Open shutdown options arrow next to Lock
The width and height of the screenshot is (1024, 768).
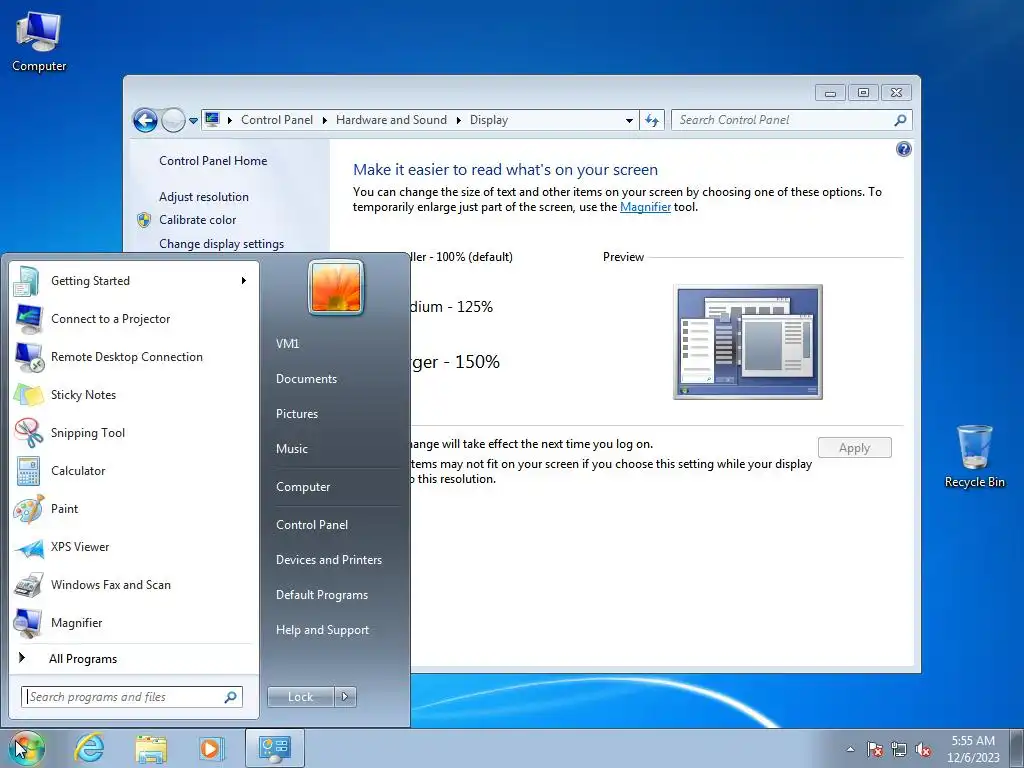(345, 697)
